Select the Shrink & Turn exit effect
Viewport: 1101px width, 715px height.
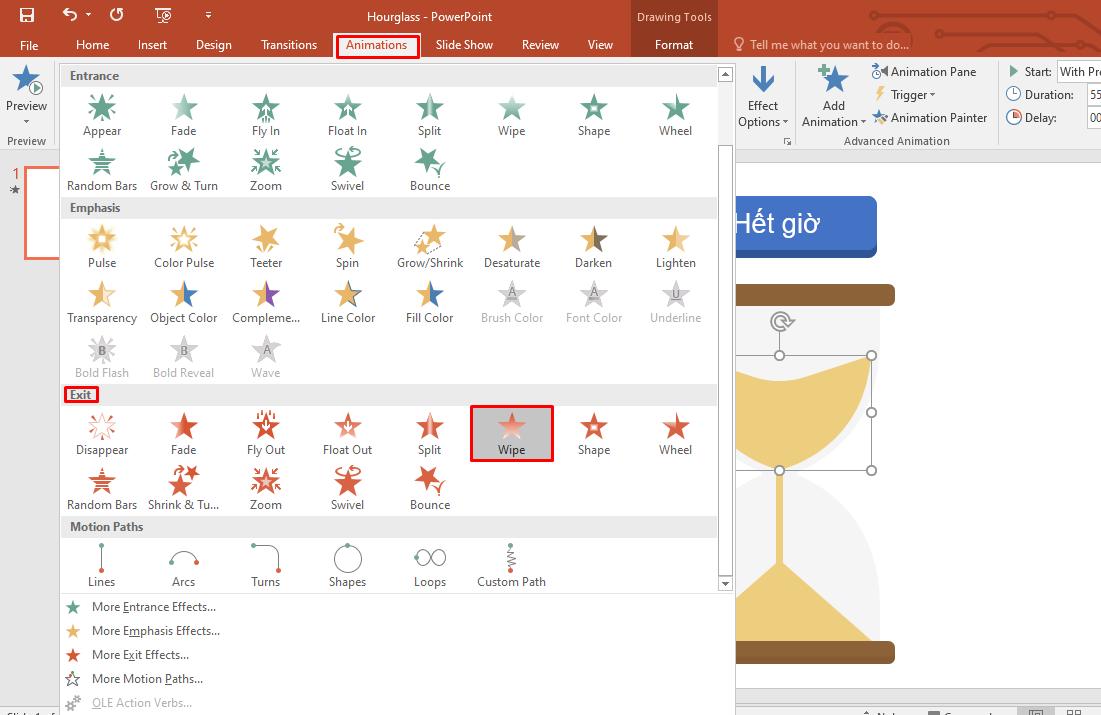coord(184,489)
